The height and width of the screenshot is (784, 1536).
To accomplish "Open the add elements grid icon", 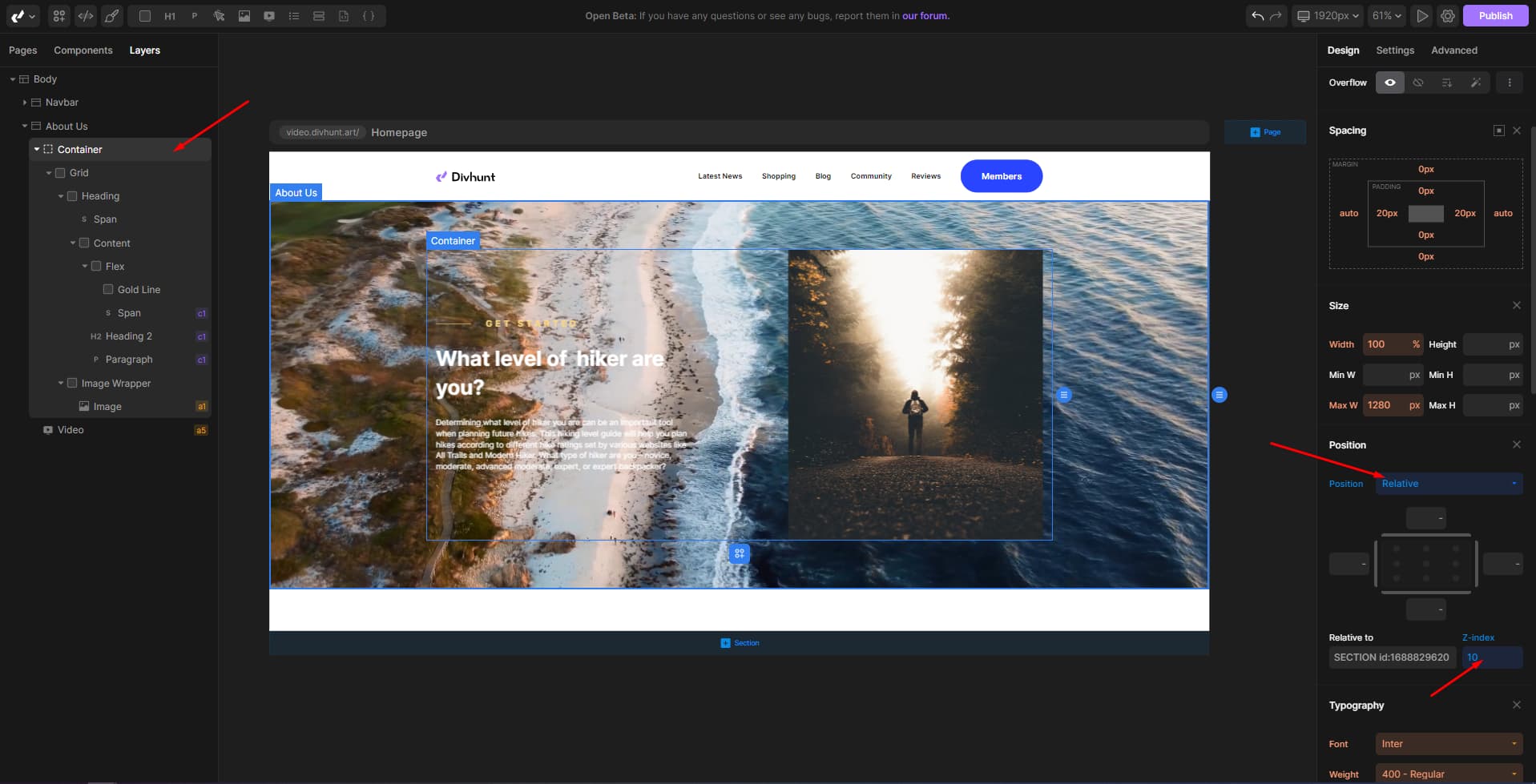I will click(59, 16).
